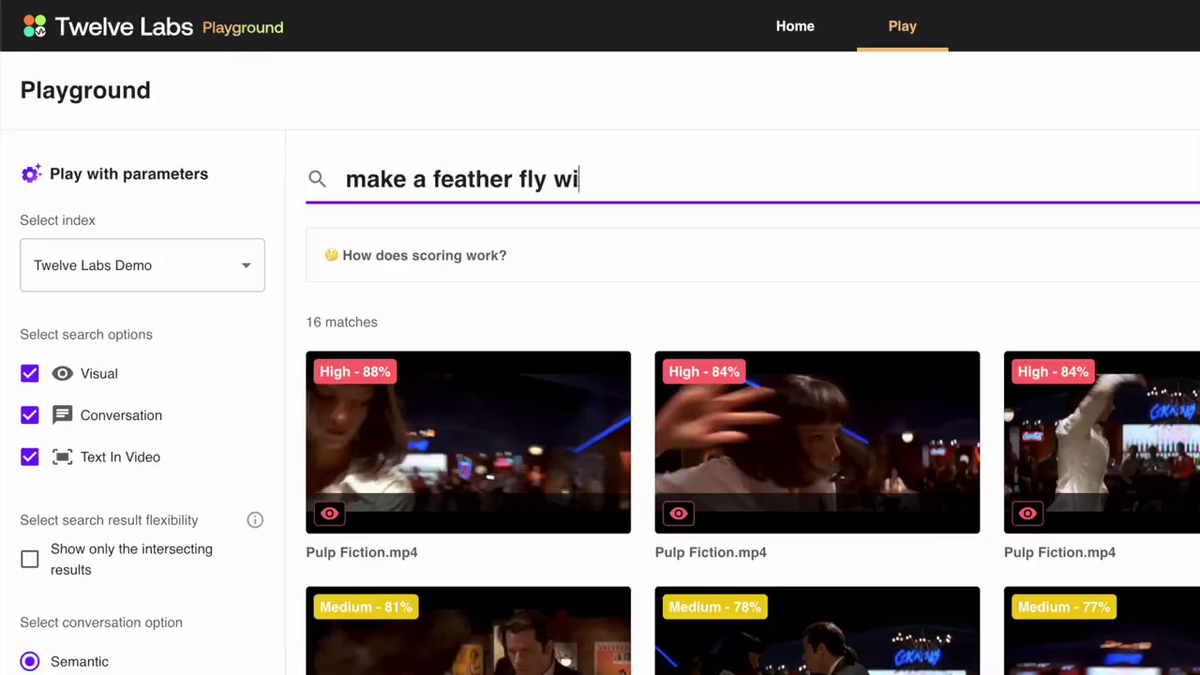The width and height of the screenshot is (1200, 675).
Task: Click the Medium - 81% score badge
Action: (366, 607)
